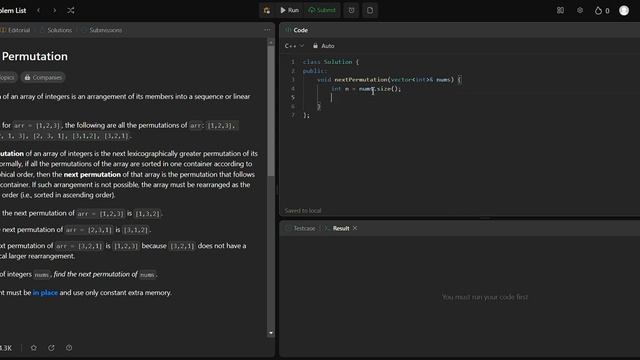Open the feedback help icon
This screenshot has width=640, height=360.
[x=69, y=348]
